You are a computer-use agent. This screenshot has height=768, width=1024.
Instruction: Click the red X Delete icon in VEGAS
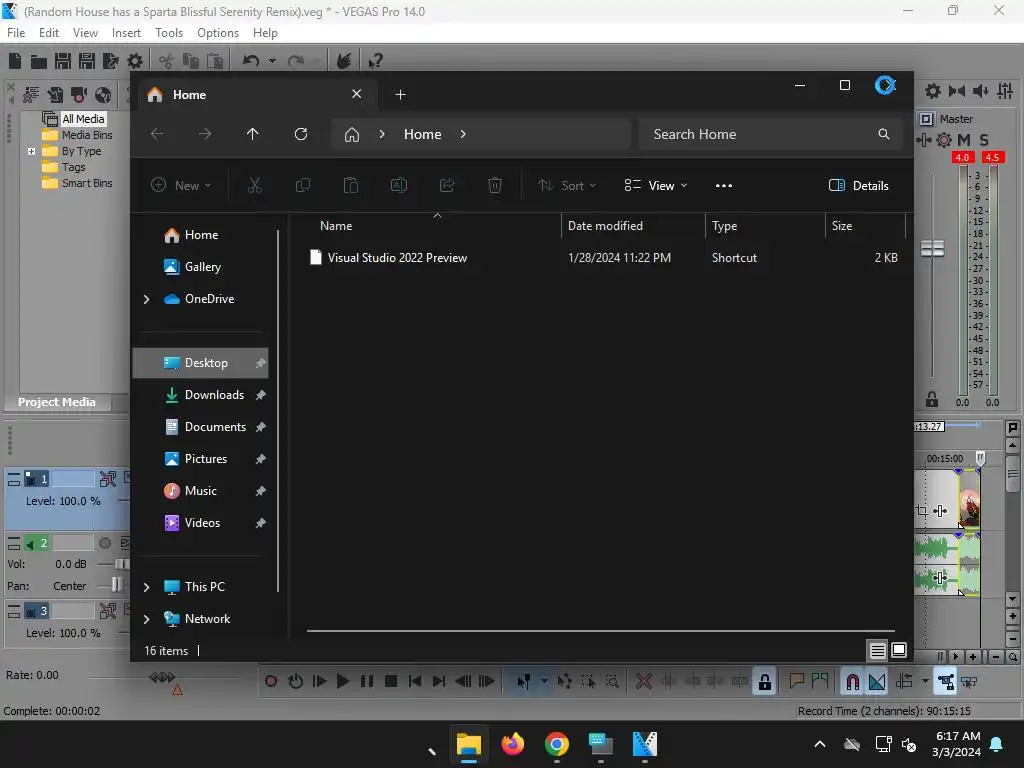tap(644, 682)
